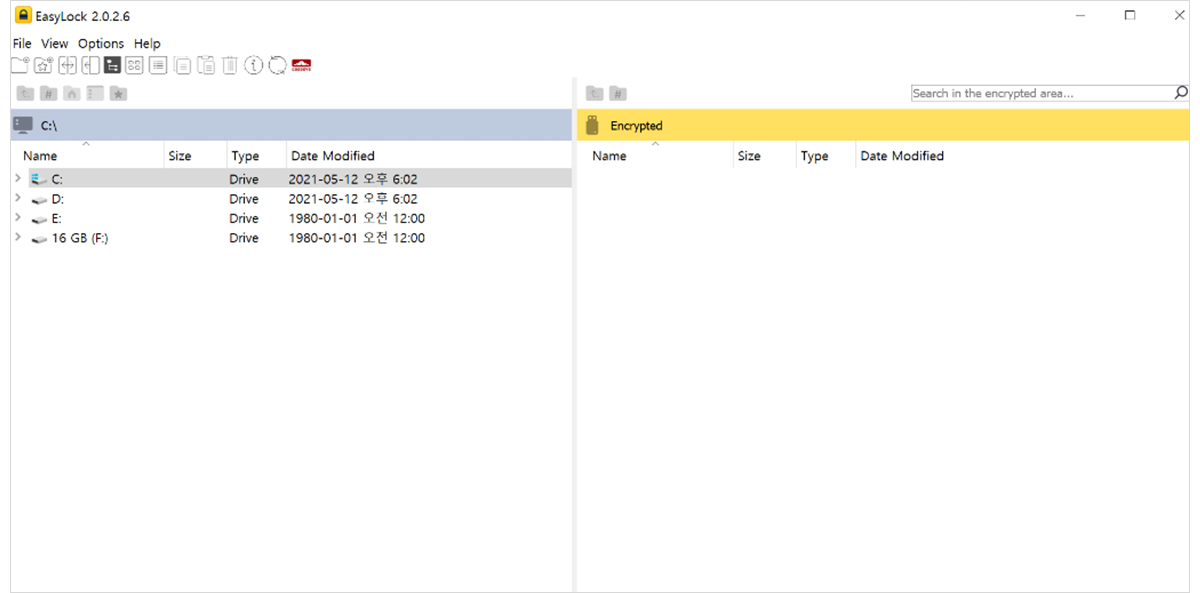Click the favorites star folder icon in local panel
This screenshot has width=1200, height=593.
(118, 93)
